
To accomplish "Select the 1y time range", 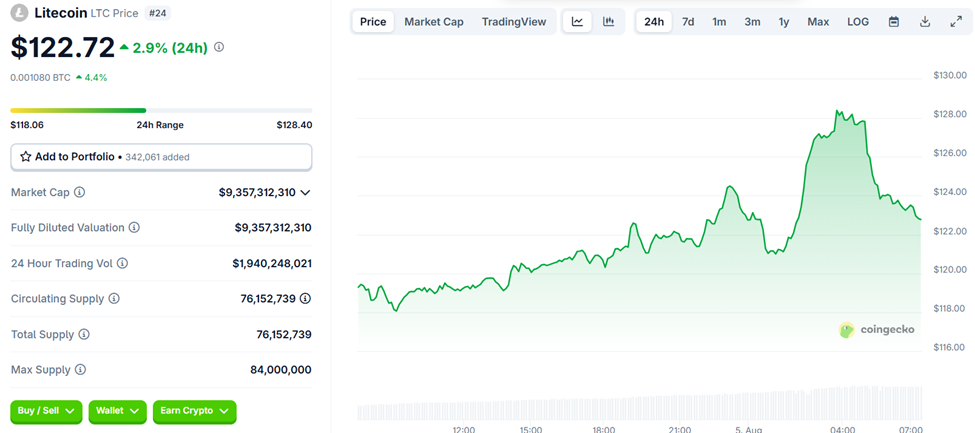I will click(x=783, y=22).
